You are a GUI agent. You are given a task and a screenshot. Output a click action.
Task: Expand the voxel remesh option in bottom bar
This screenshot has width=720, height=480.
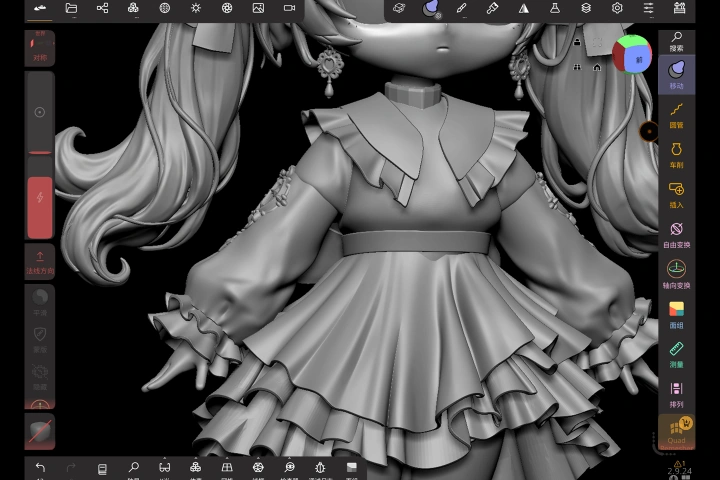click(x=196, y=468)
